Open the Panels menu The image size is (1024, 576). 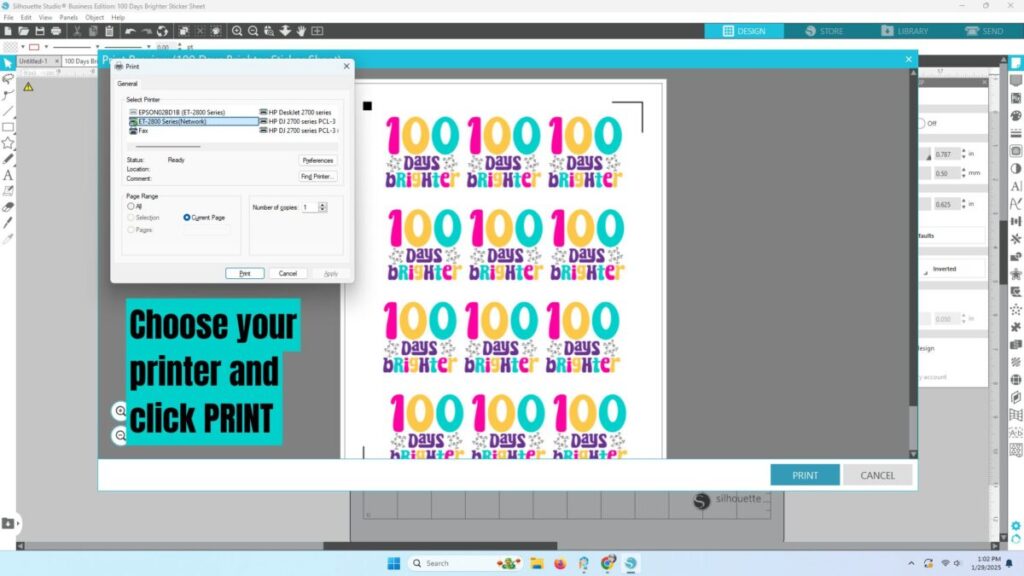[x=69, y=18]
